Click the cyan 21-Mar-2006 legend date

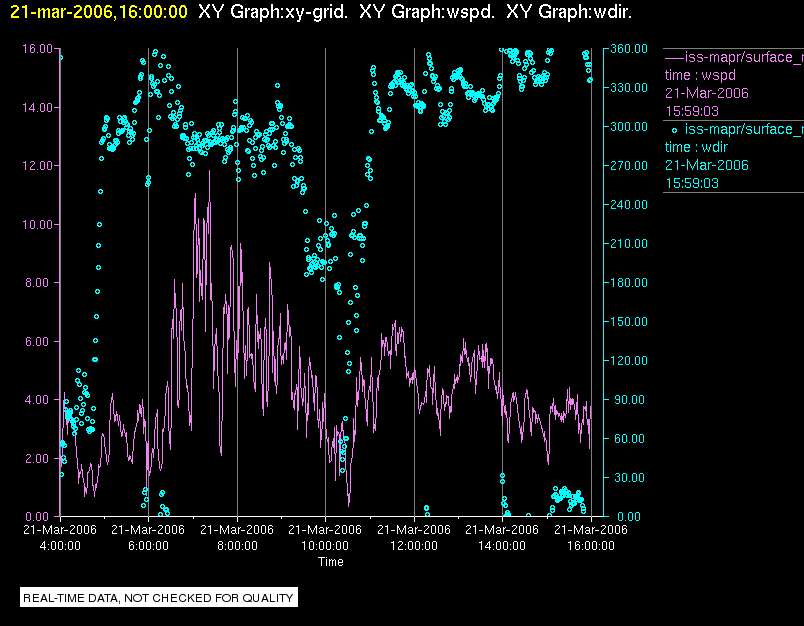tap(707, 165)
